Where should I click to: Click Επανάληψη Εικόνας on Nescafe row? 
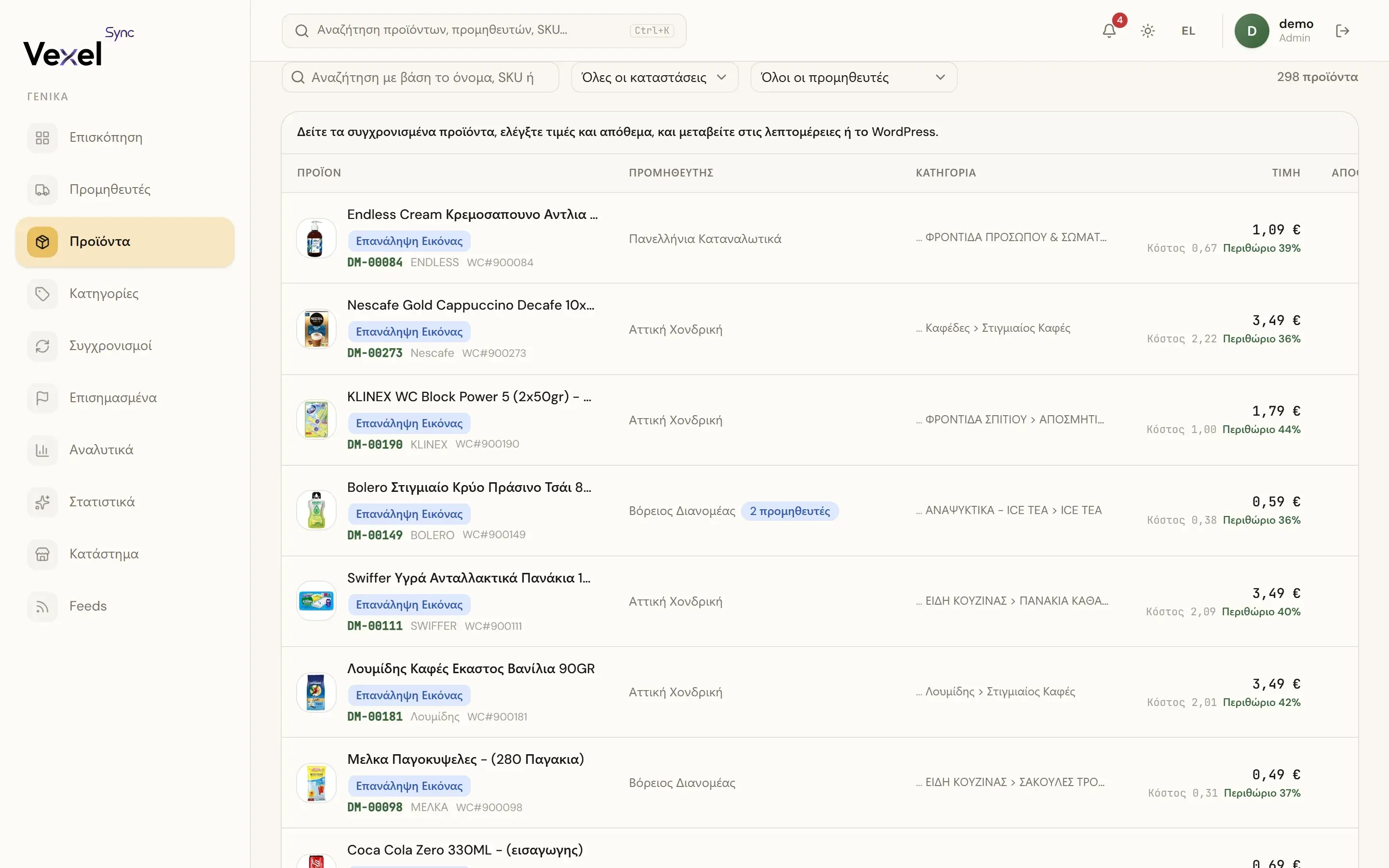[409, 332]
